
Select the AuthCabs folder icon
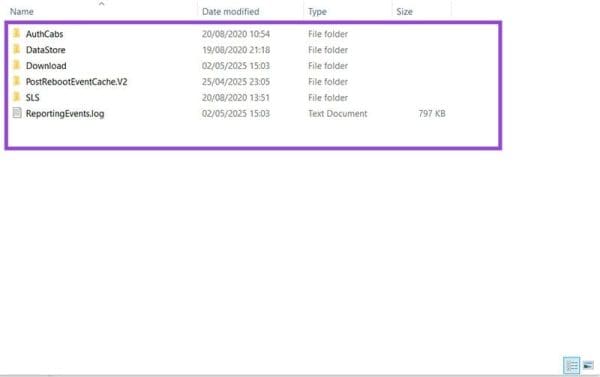pos(16,33)
